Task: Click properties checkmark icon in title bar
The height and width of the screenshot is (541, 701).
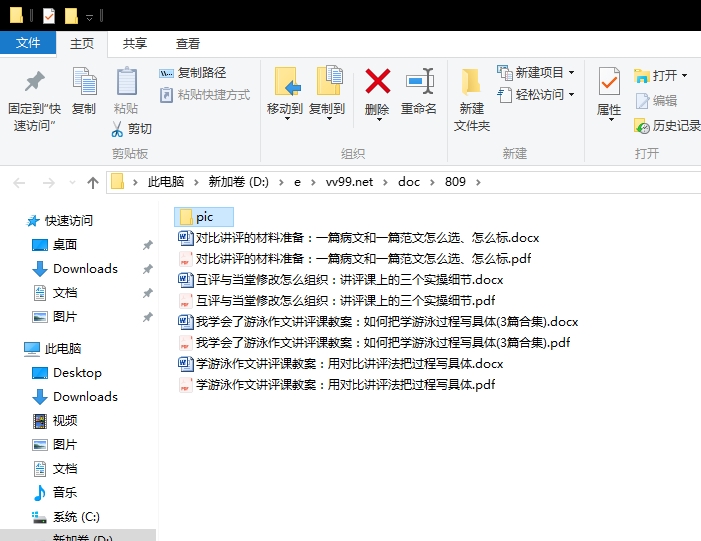Action: (x=49, y=17)
